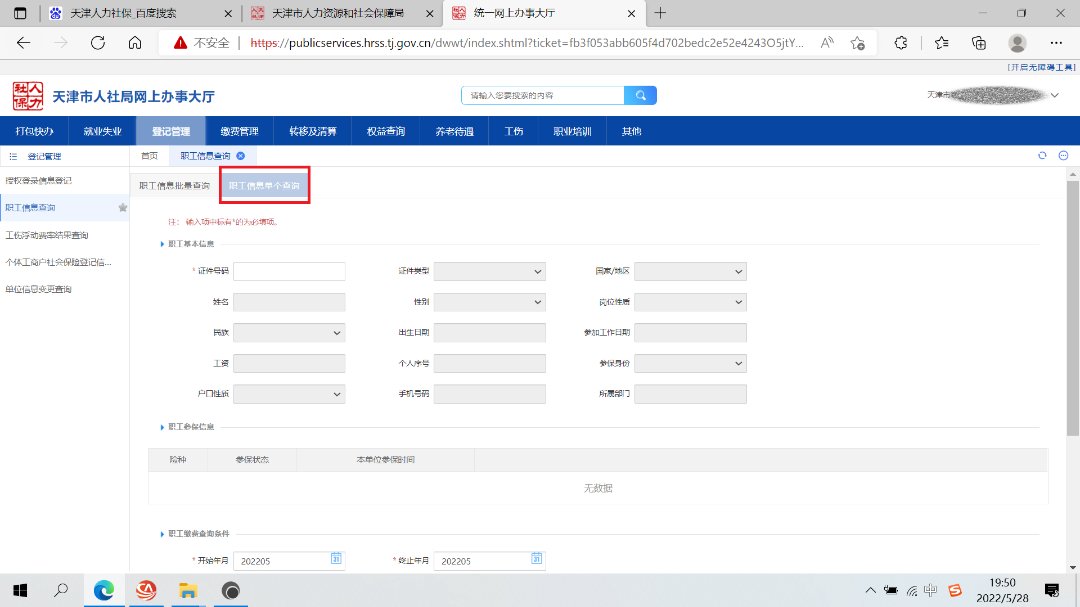Close the 职工信息查询 tab with its x icon
The width and height of the screenshot is (1080, 607).
[240, 156]
